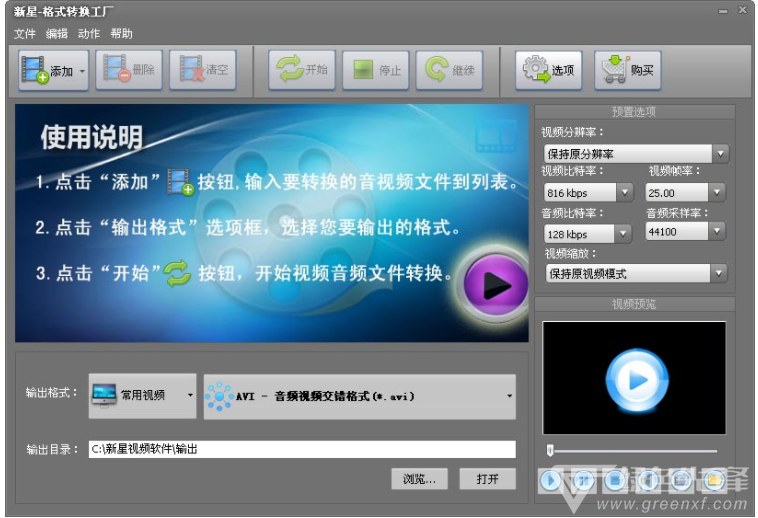Close the 新星-格式转换工厂 window
The image size is (758, 518).
pos(743,10)
